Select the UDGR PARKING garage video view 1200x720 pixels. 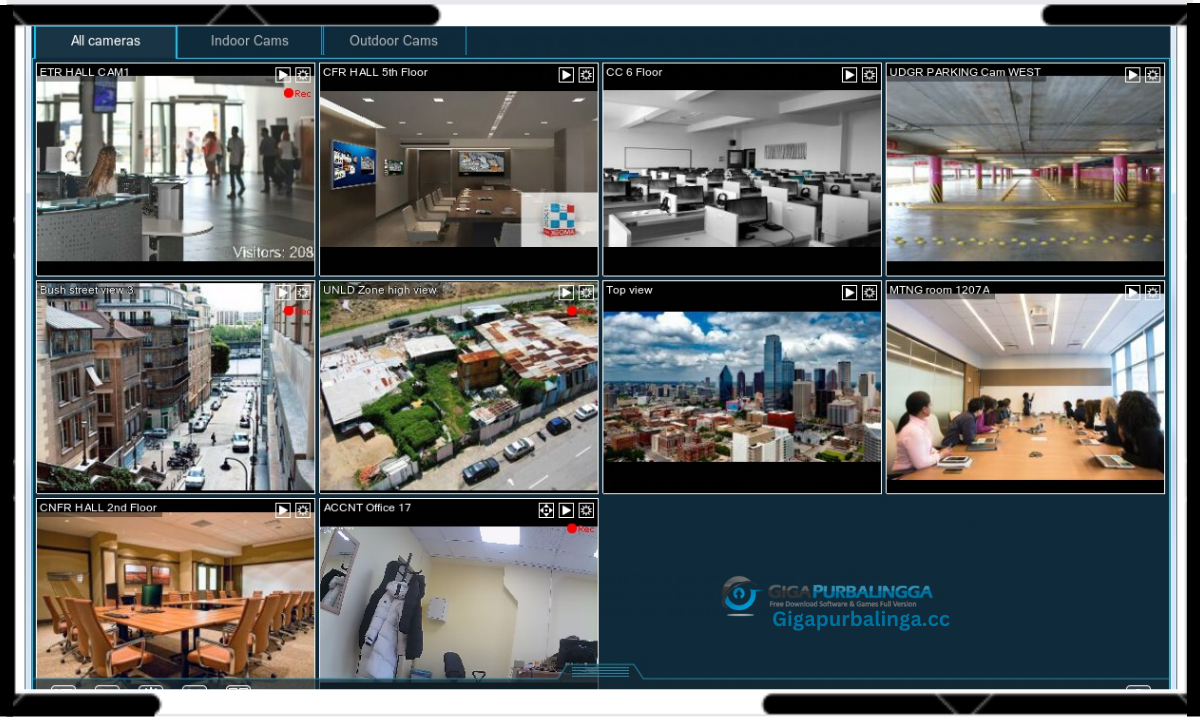(x=1025, y=169)
